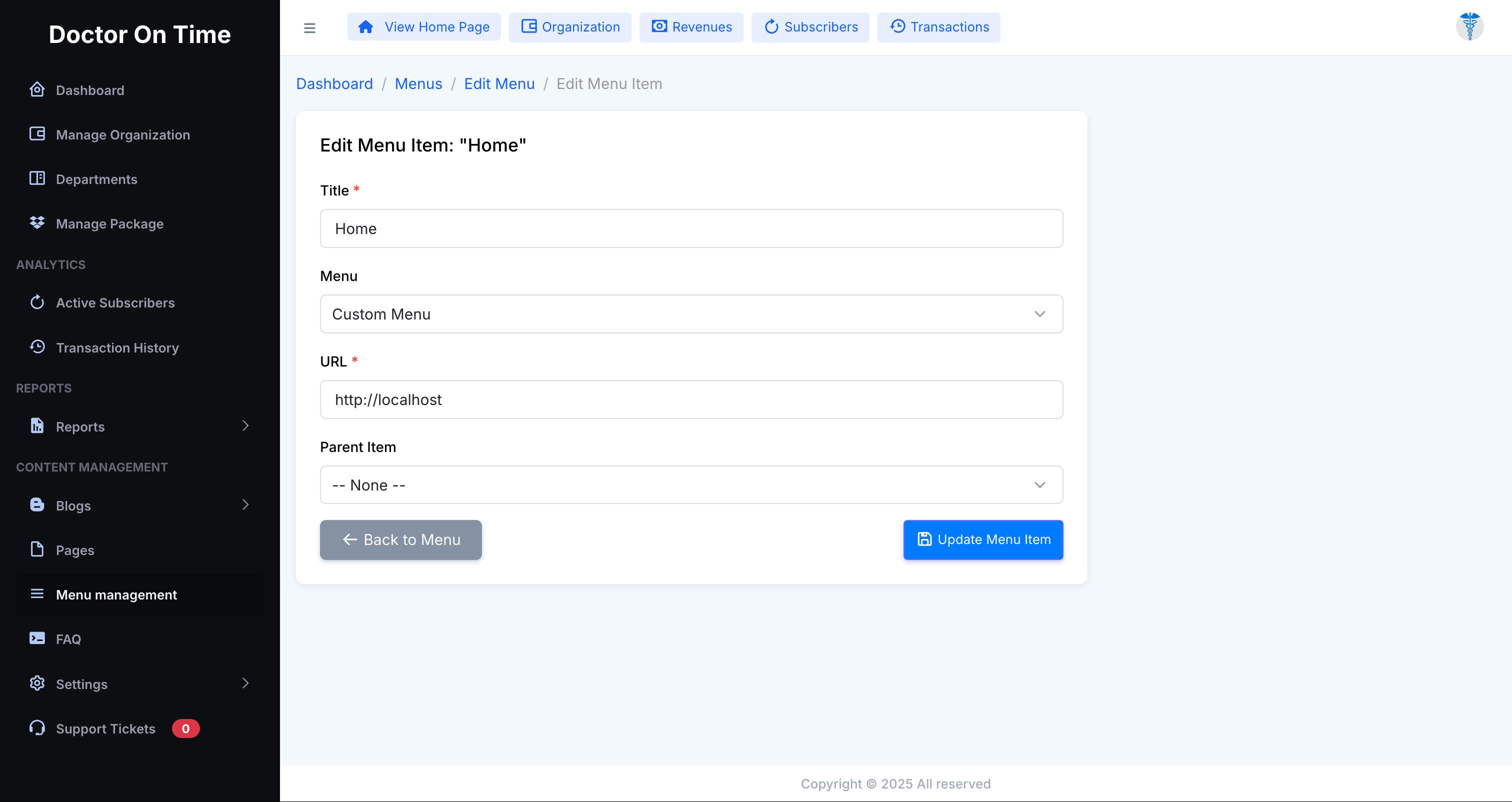The image size is (1512, 802).
Task: Click the house icon in View Home Page
Action: [x=365, y=27]
